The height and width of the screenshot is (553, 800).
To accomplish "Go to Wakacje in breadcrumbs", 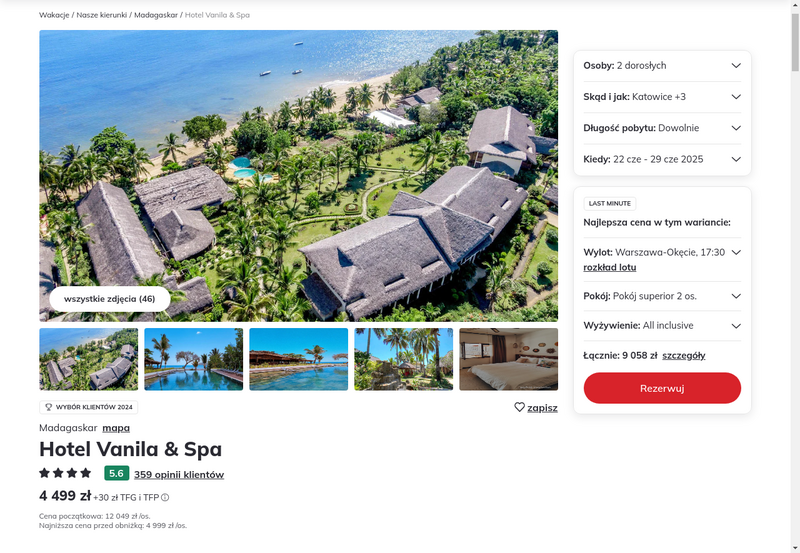I will [x=54, y=15].
